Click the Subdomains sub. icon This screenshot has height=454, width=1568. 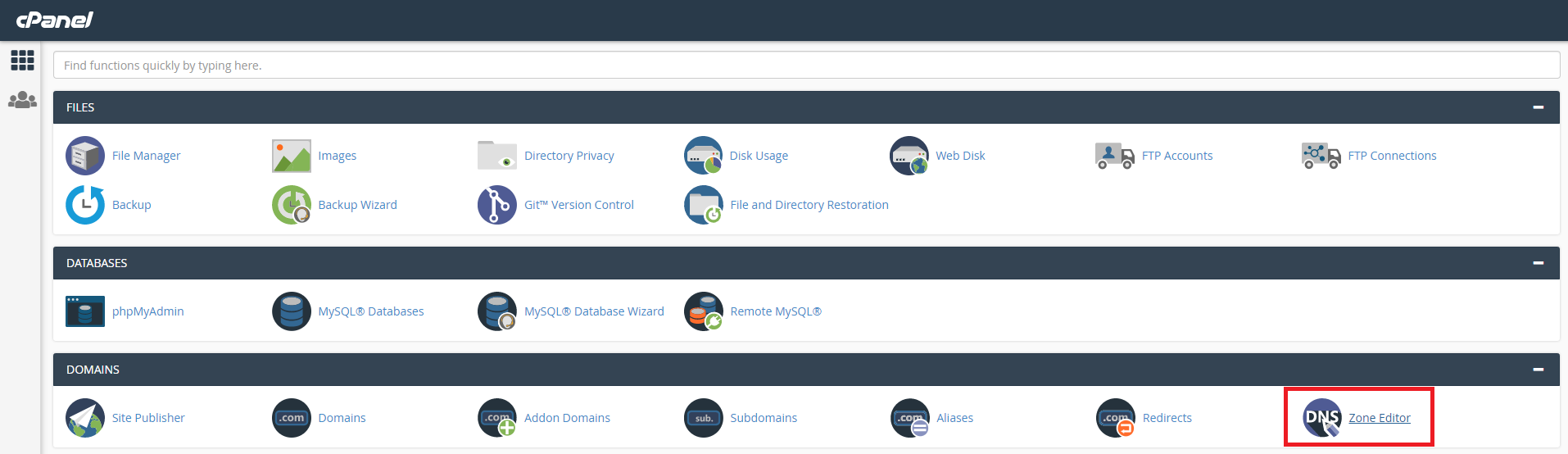(x=704, y=418)
